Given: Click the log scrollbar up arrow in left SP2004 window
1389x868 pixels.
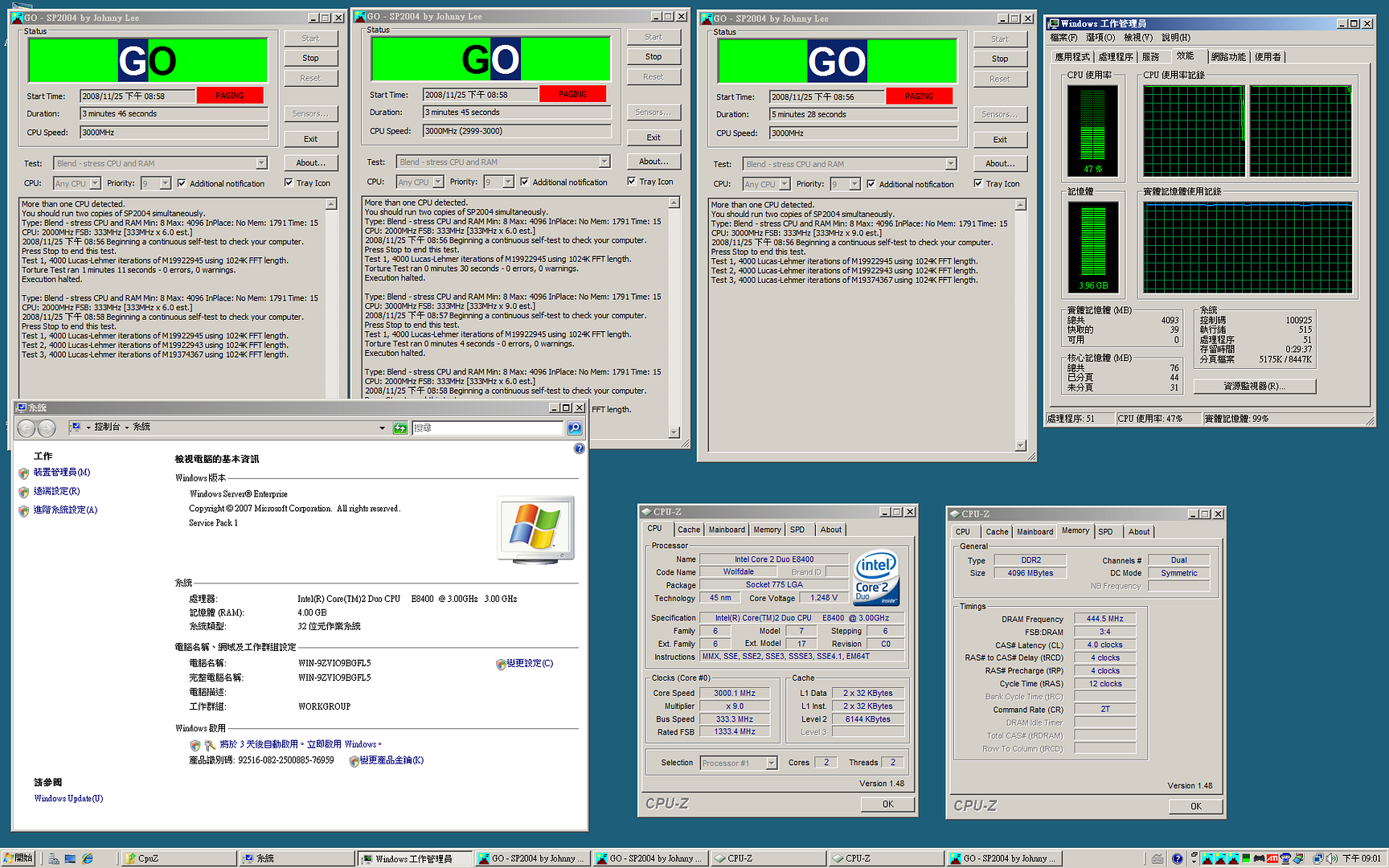Looking at the screenshot, I should coord(330,205).
